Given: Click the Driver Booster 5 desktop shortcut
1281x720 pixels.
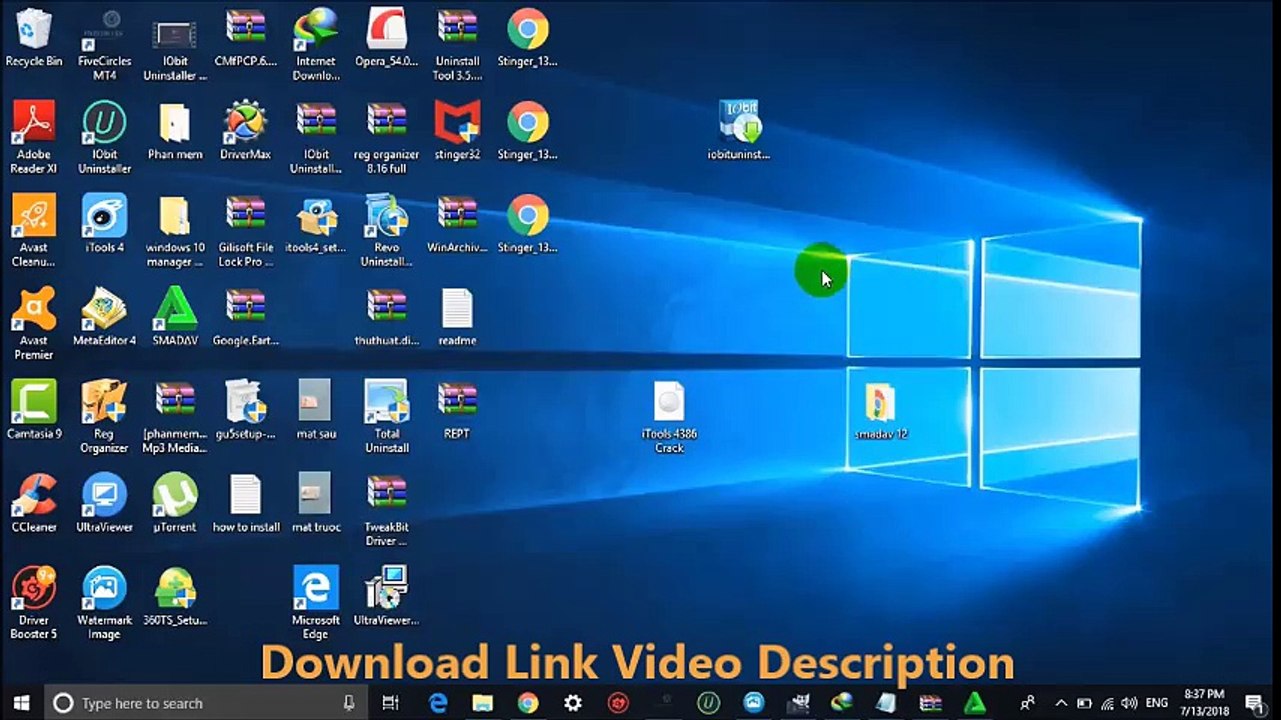Looking at the screenshot, I should [34, 603].
